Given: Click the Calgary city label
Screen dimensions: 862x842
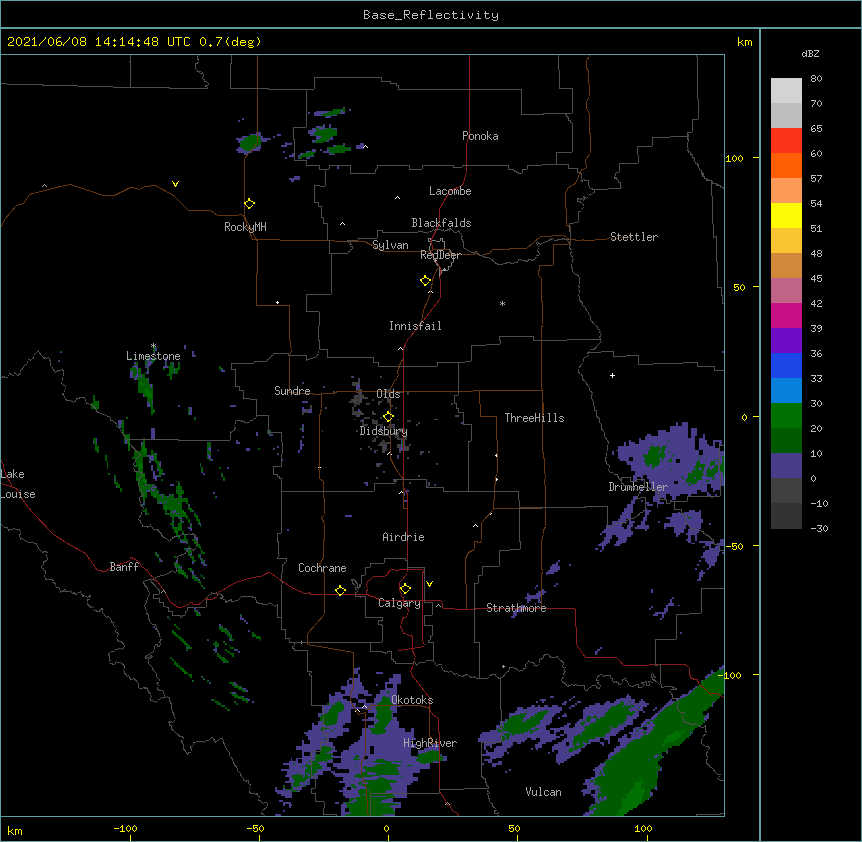Looking at the screenshot, I should (x=399, y=603).
